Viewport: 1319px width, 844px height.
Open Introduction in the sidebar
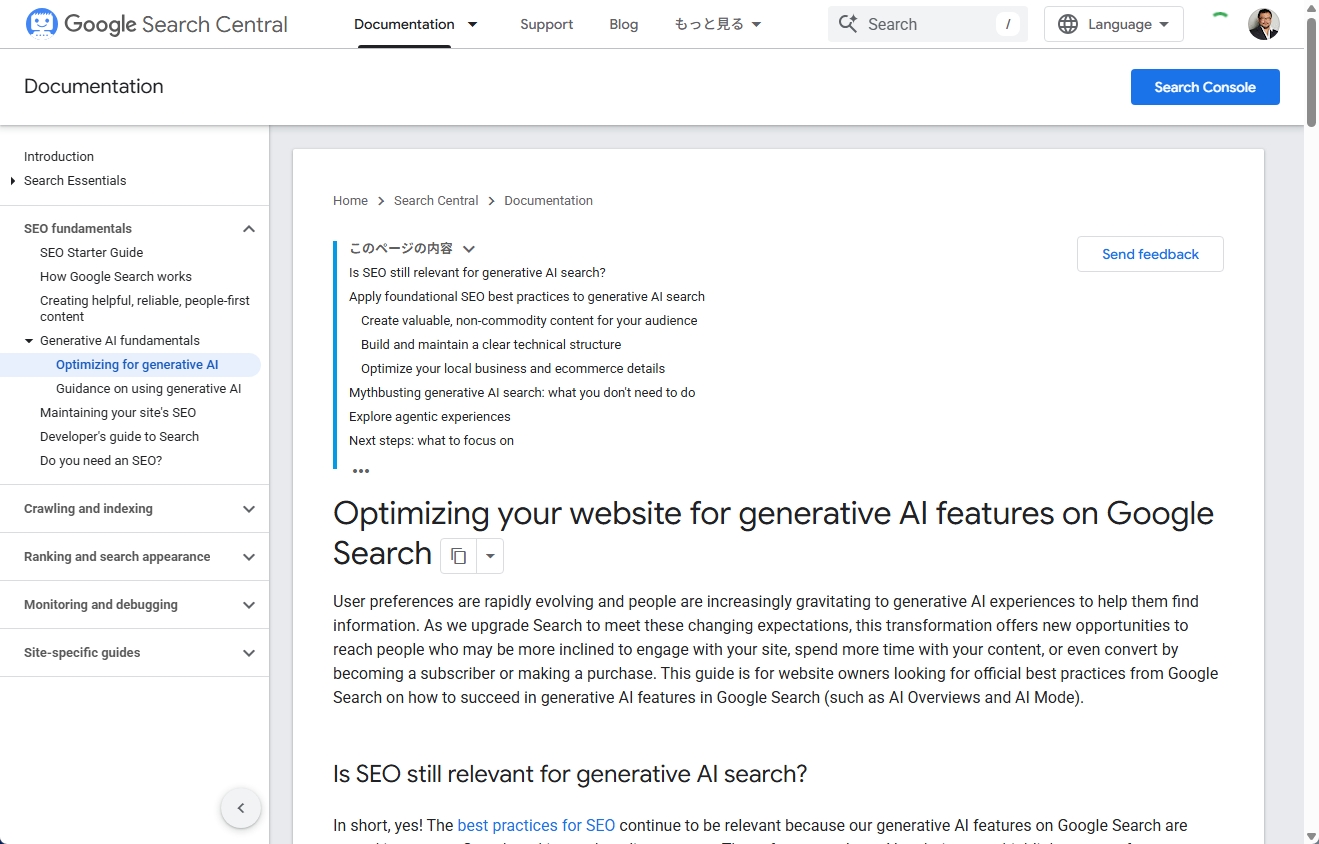(59, 157)
